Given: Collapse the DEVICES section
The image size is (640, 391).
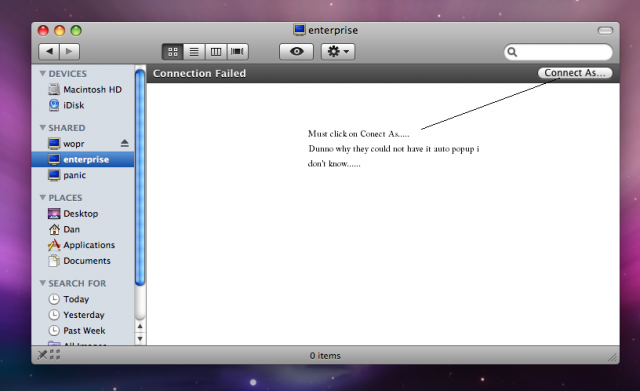Looking at the screenshot, I should coord(42,73).
